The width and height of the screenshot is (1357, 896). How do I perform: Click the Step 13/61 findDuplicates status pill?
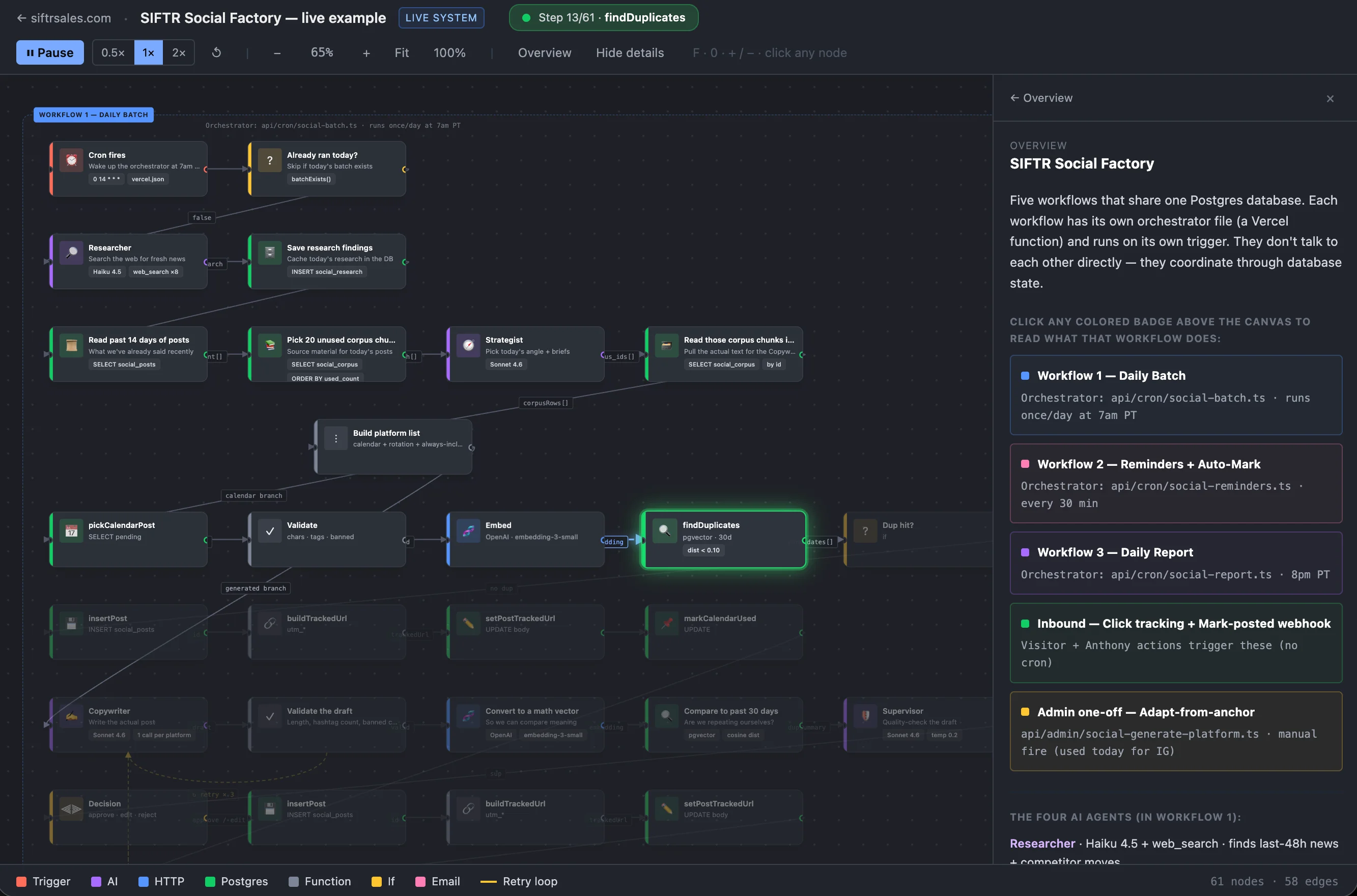pos(603,18)
